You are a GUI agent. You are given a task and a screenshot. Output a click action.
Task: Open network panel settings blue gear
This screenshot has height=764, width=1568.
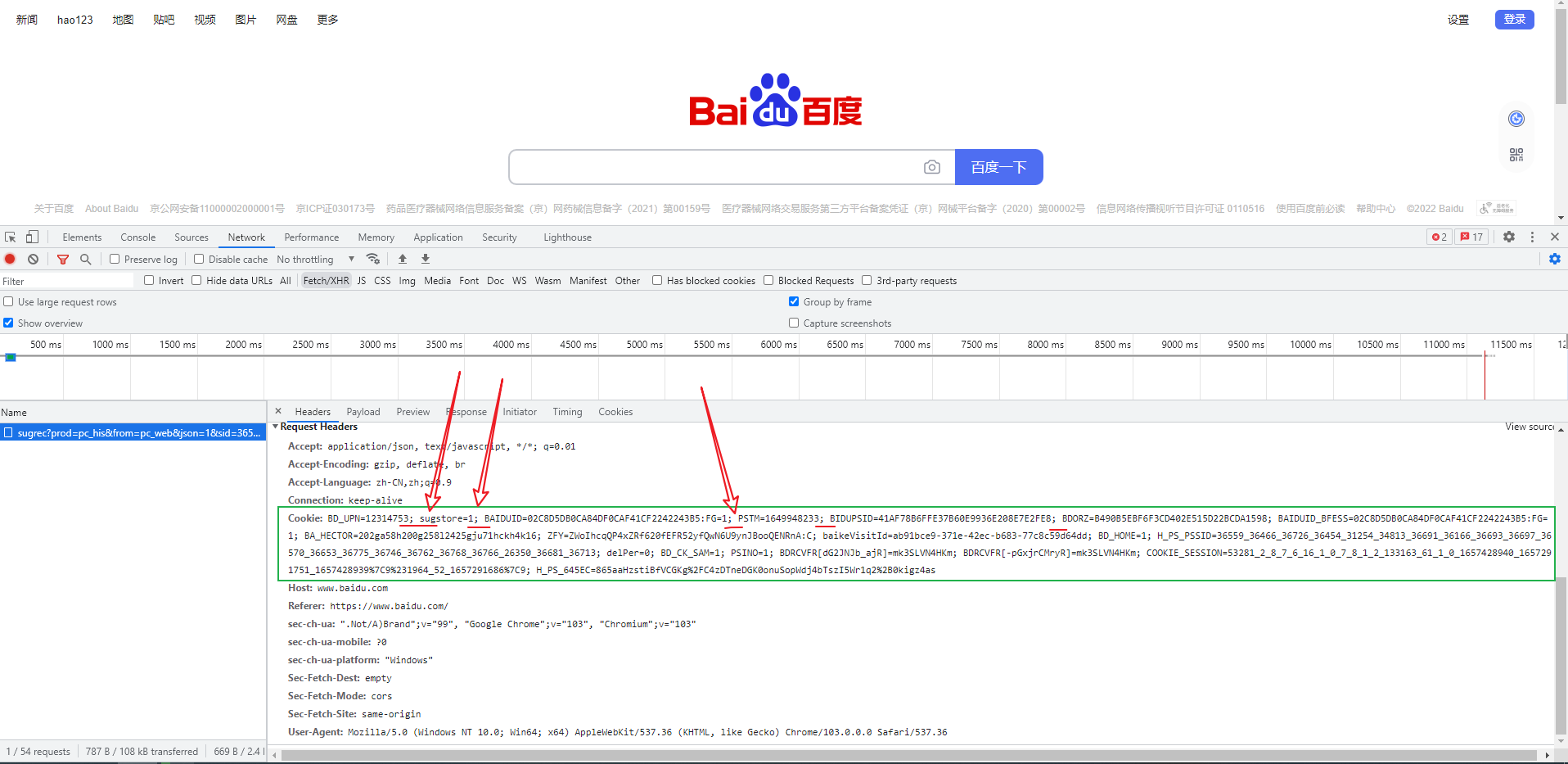[1555, 259]
